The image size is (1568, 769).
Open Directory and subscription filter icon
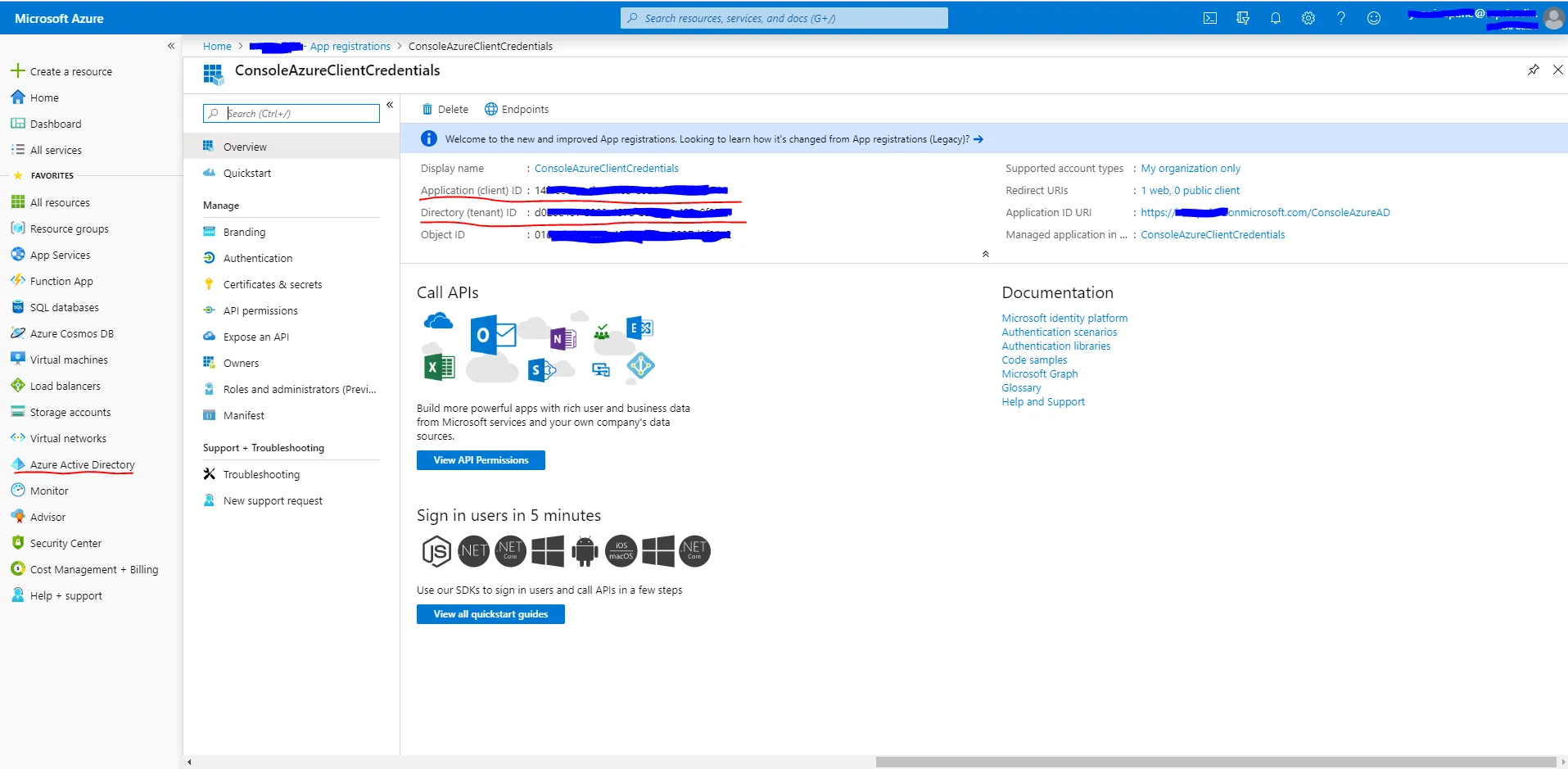coord(1243,18)
